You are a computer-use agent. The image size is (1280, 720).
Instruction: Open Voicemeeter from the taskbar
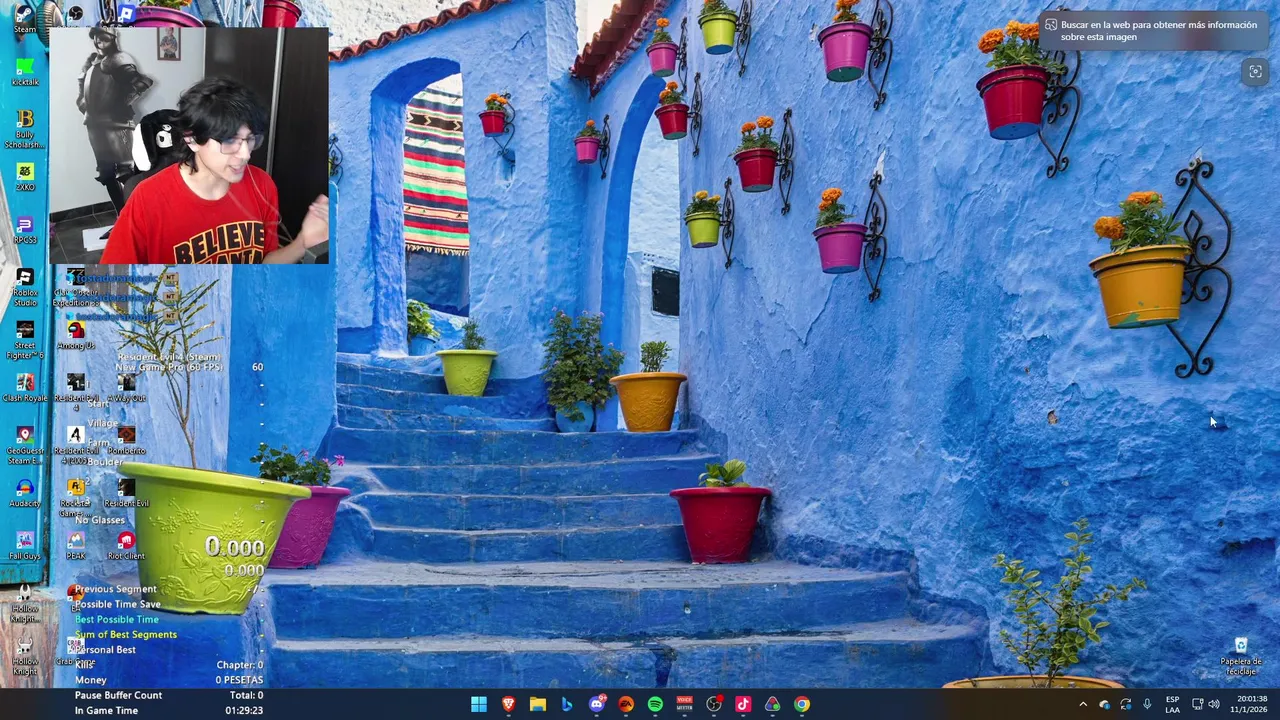pos(685,704)
